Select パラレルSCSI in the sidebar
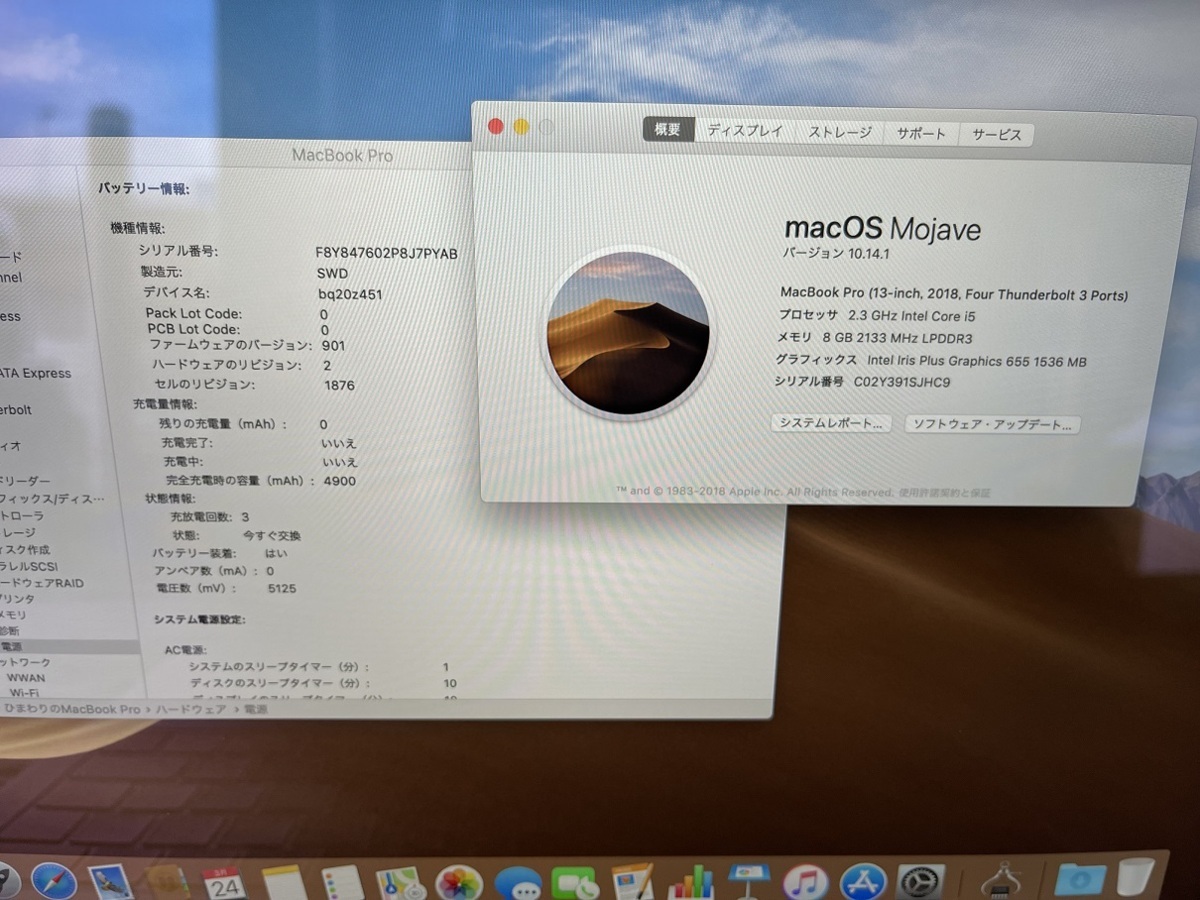Viewport: 1200px width, 900px height. (x=29, y=566)
